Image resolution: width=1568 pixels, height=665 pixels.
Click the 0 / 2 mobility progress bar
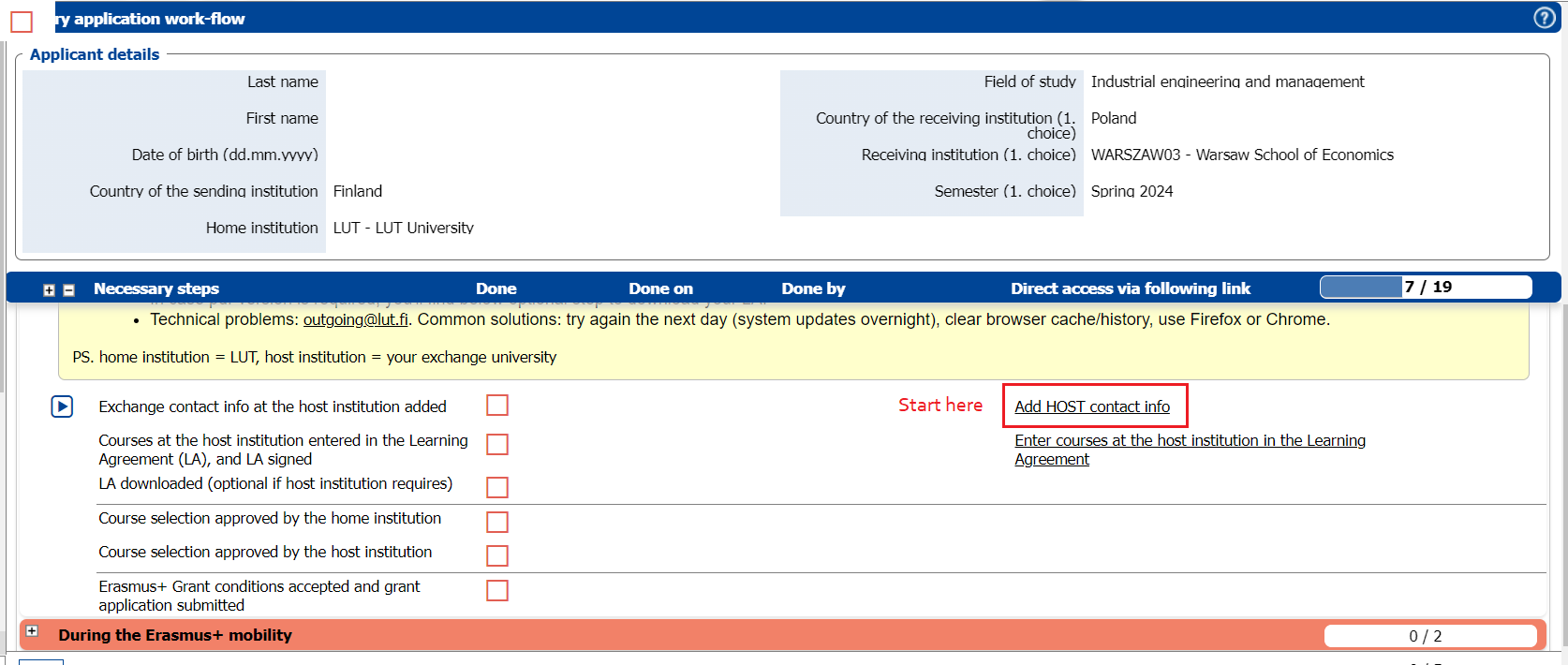(x=1429, y=636)
